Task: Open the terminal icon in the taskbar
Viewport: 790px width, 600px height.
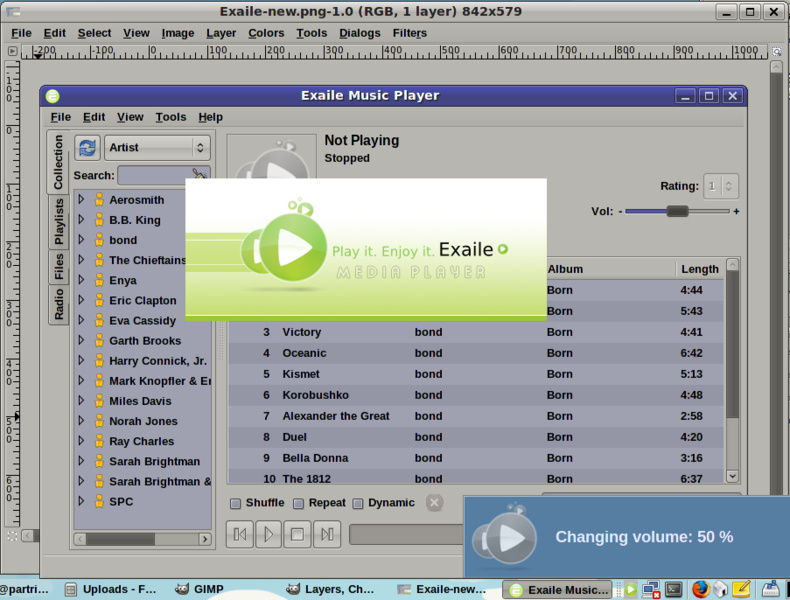Action: click(x=674, y=589)
